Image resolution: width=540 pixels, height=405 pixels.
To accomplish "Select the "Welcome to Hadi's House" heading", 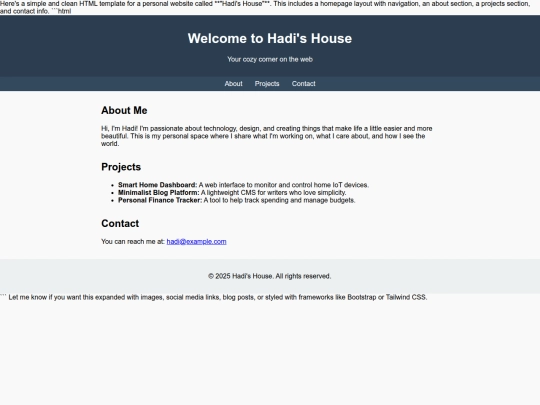I will tap(270, 38).
